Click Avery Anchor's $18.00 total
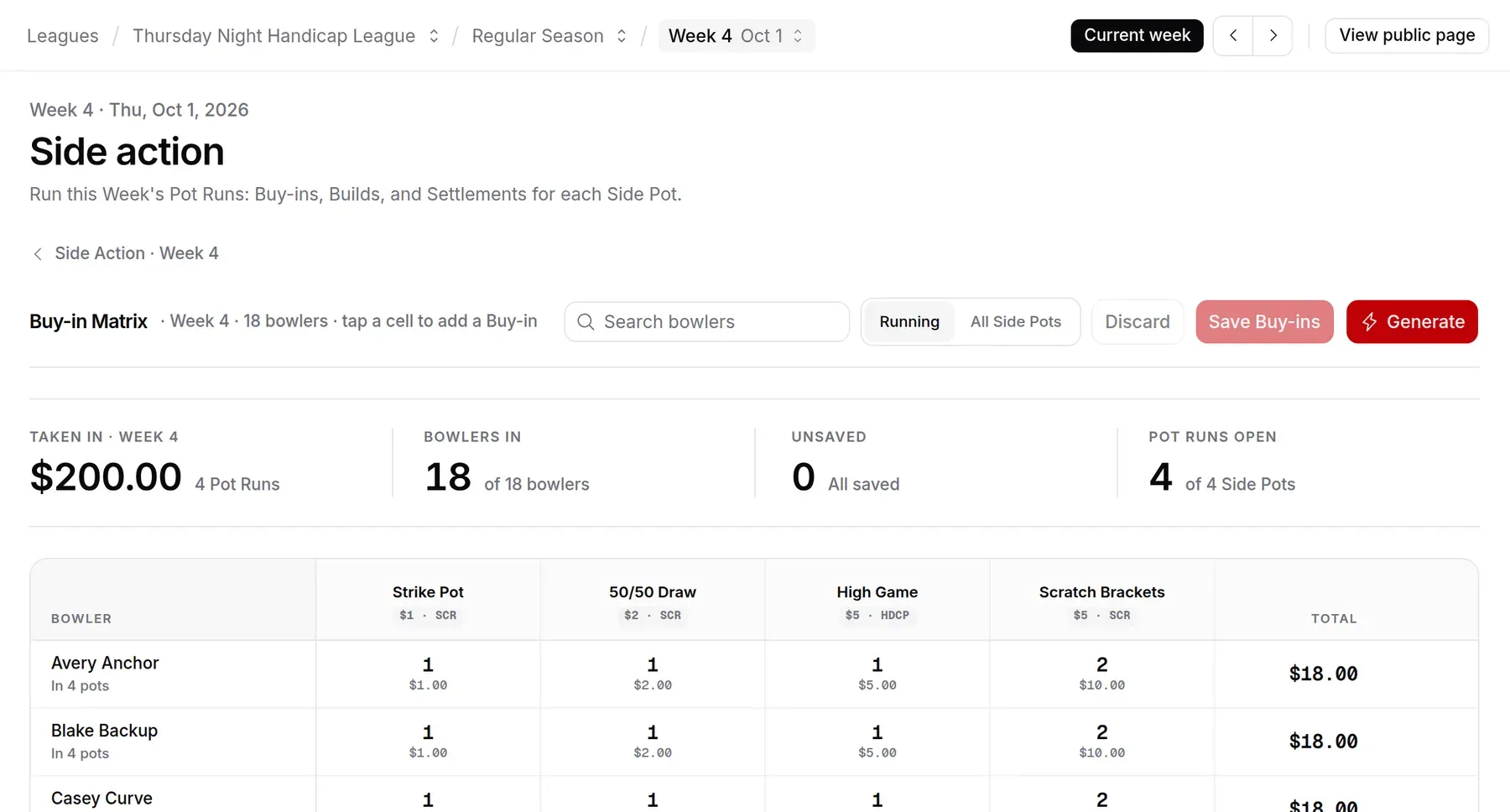 [x=1323, y=674]
